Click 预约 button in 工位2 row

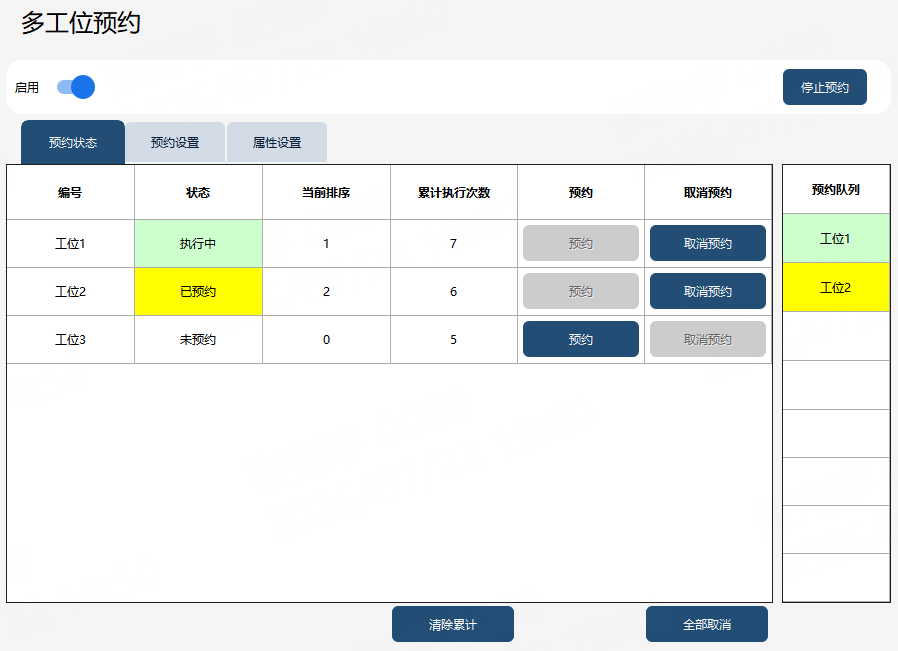(581, 291)
